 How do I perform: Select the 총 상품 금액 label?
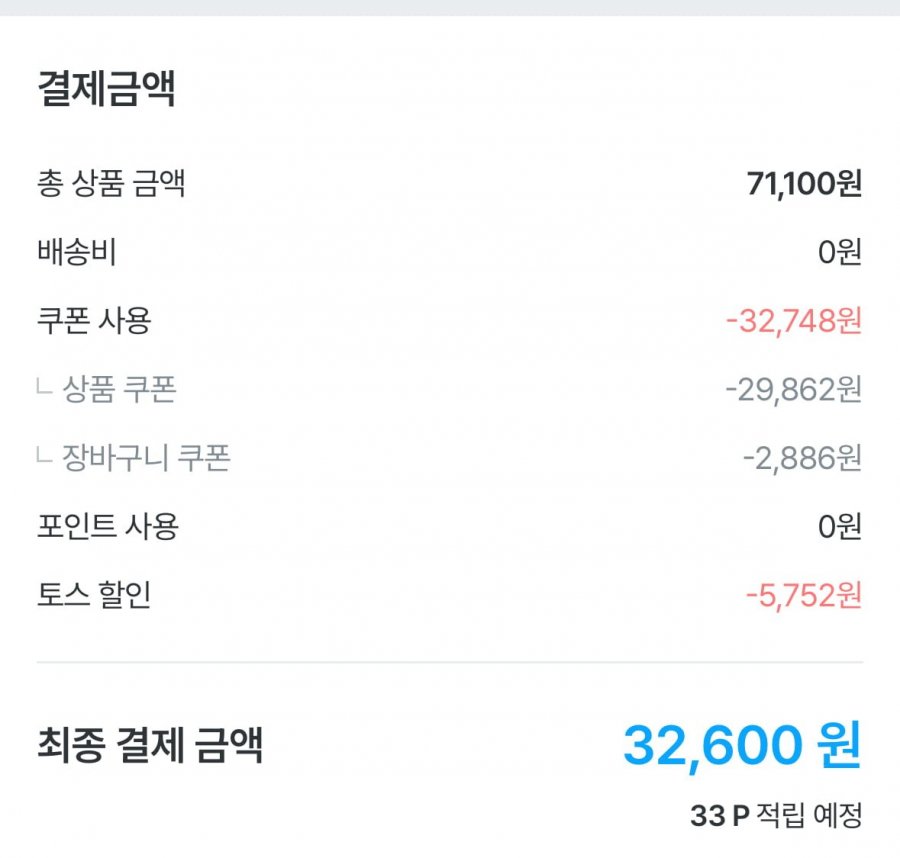tap(111, 184)
